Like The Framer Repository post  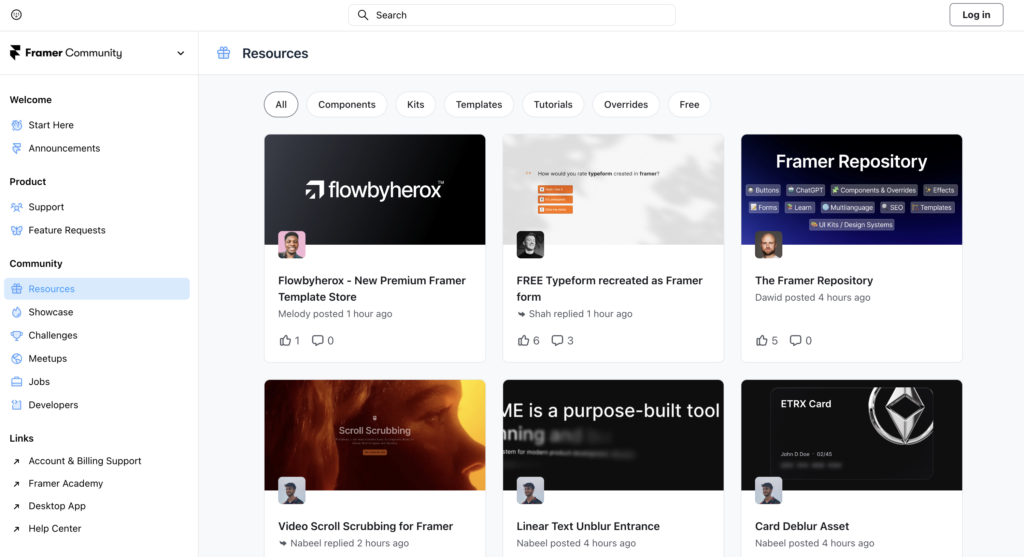[x=762, y=340]
